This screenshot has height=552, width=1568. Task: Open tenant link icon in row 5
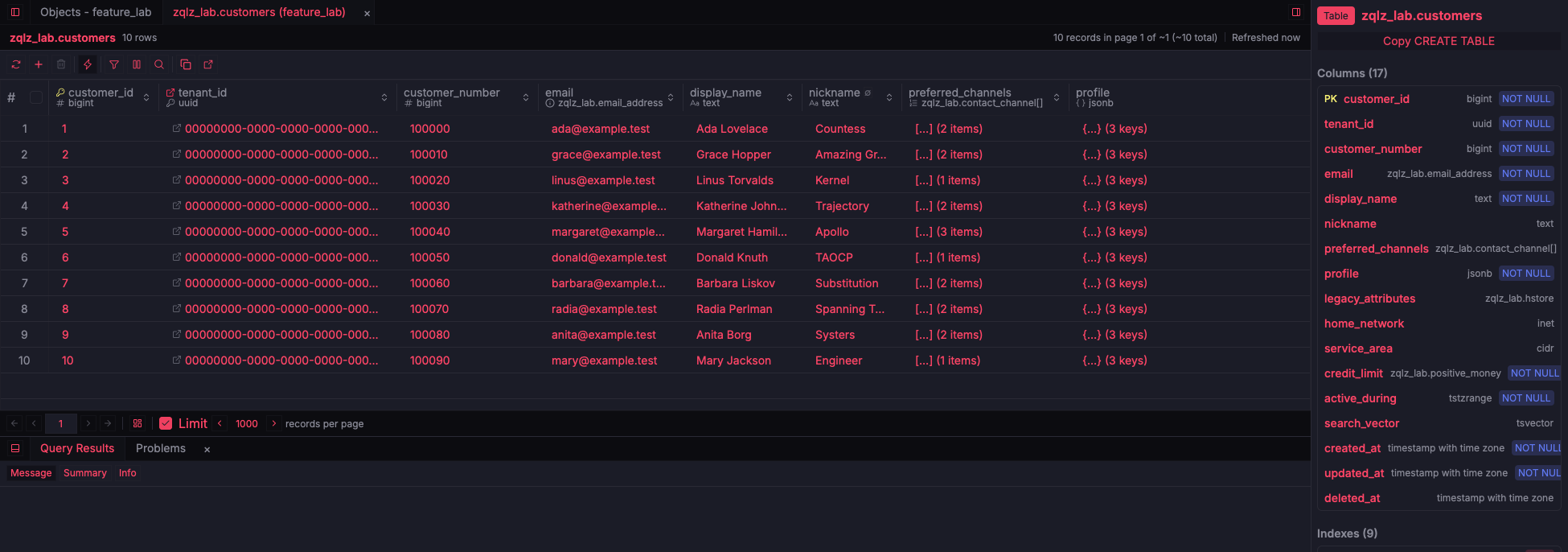pos(176,232)
